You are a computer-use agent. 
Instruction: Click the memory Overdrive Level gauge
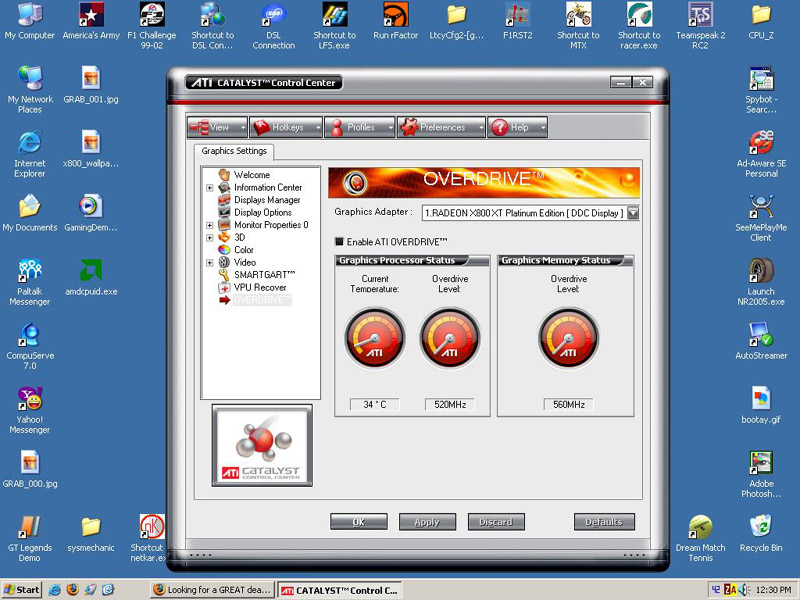coord(568,338)
